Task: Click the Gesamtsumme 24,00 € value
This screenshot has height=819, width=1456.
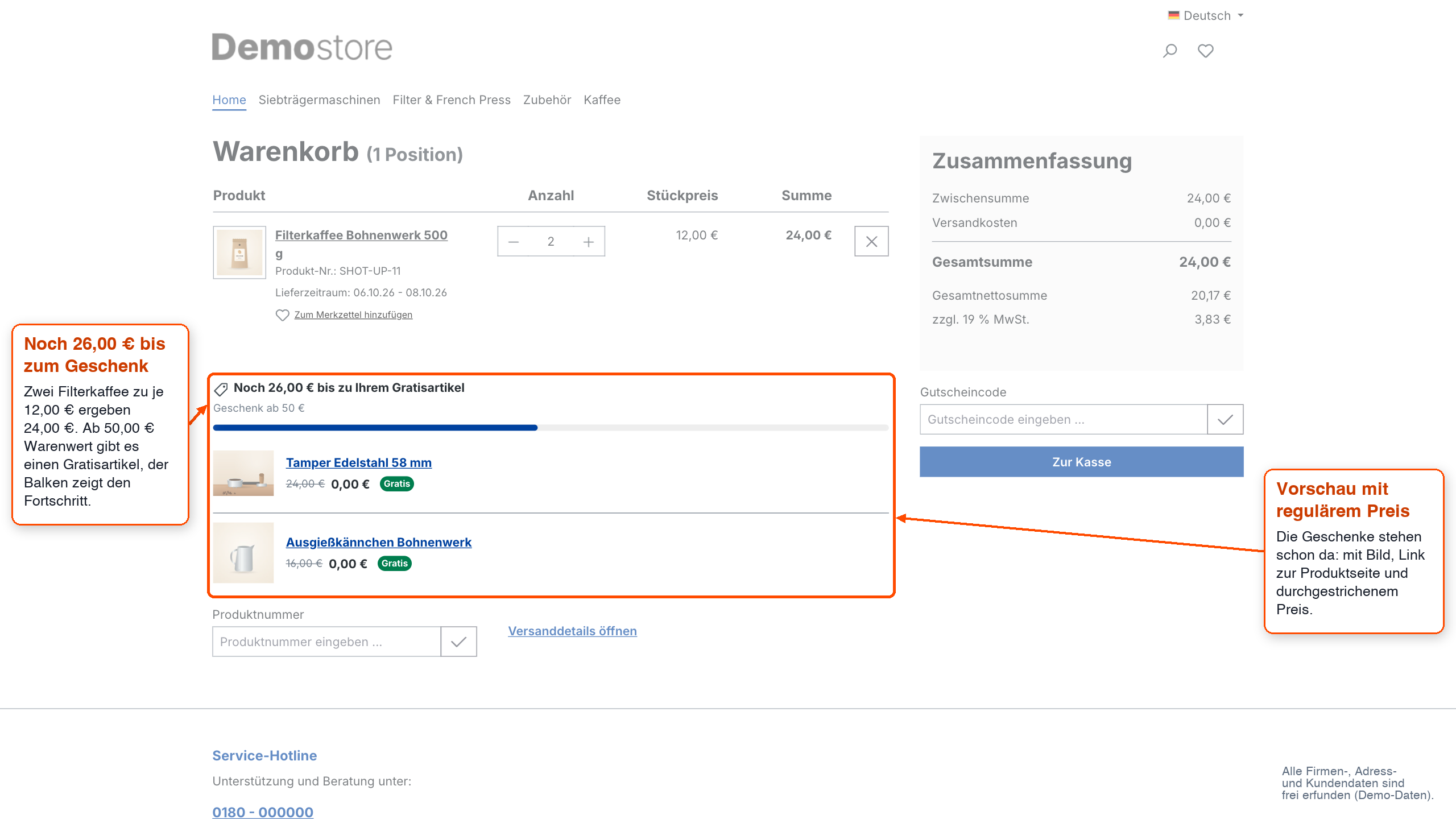Action: [1205, 262]
